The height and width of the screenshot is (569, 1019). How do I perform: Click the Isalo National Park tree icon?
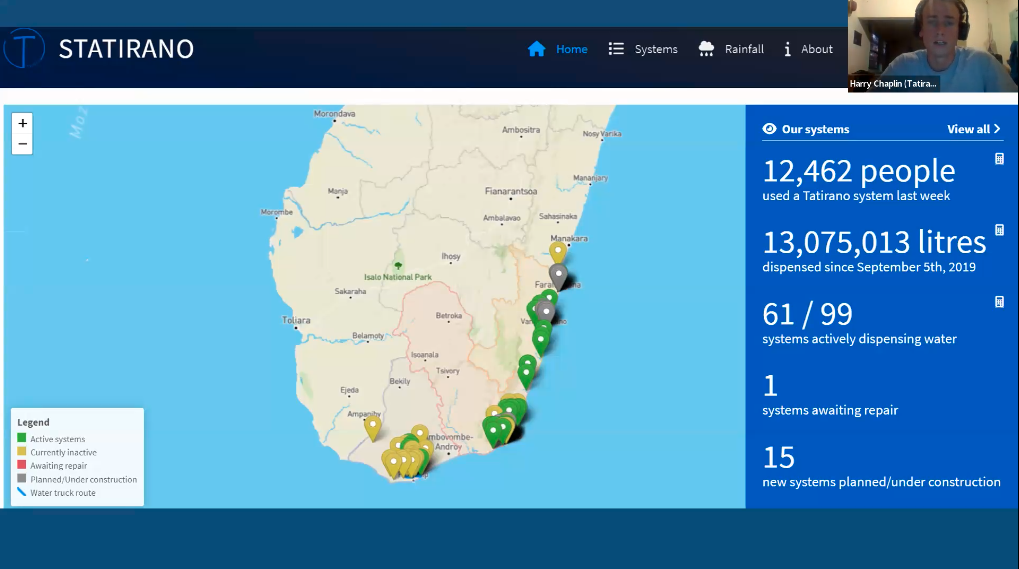pos(398,265)
